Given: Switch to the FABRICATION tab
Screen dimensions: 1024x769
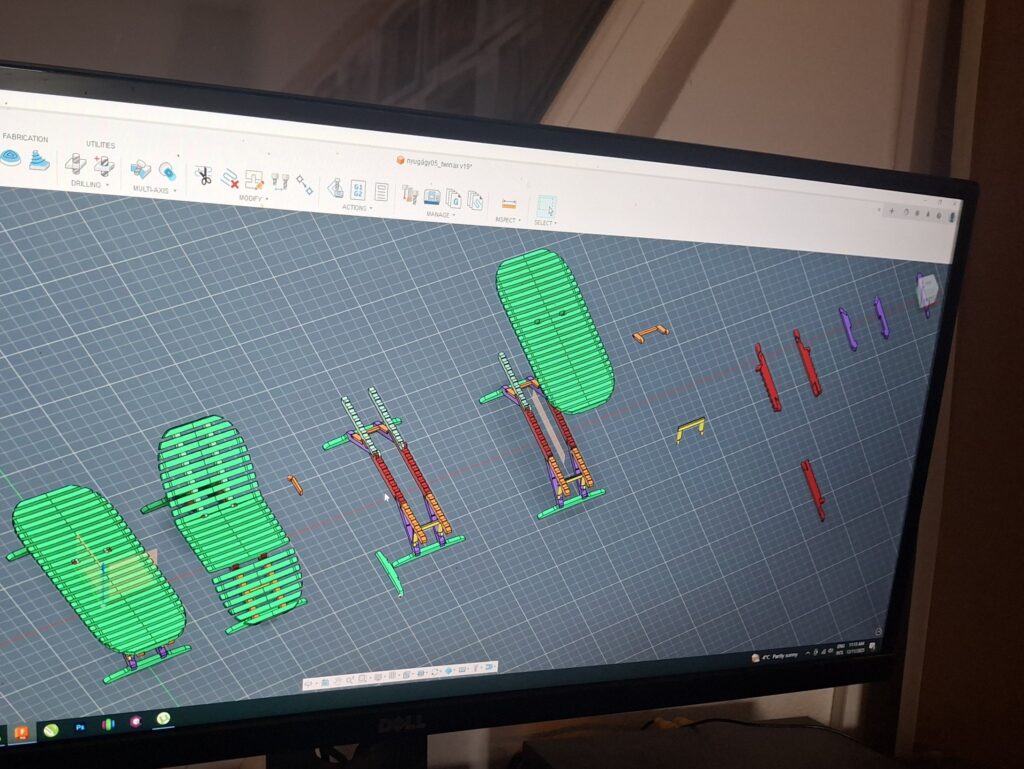Looking at the screenshot, I should [25, 138].
